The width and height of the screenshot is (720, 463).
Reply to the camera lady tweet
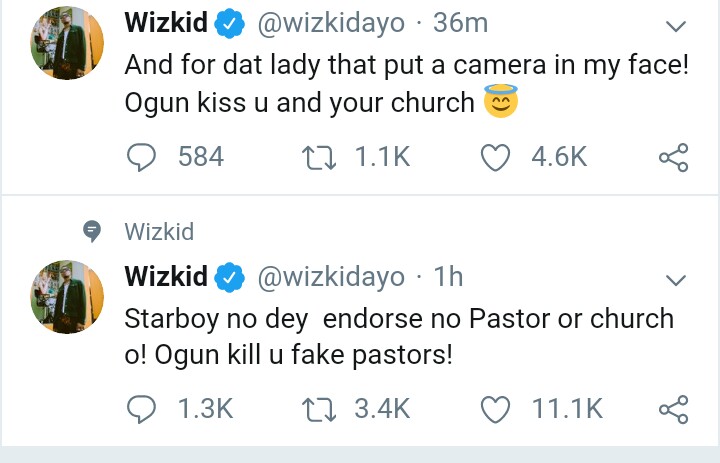click(144, 157)
